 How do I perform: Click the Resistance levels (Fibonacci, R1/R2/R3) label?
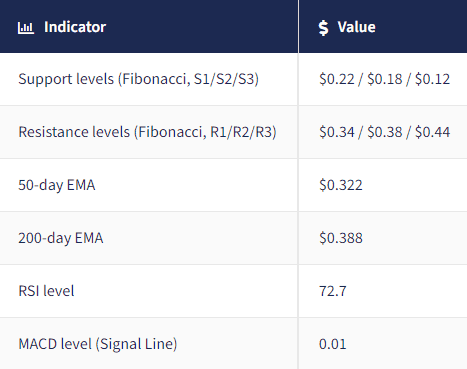tap(147, 132)
